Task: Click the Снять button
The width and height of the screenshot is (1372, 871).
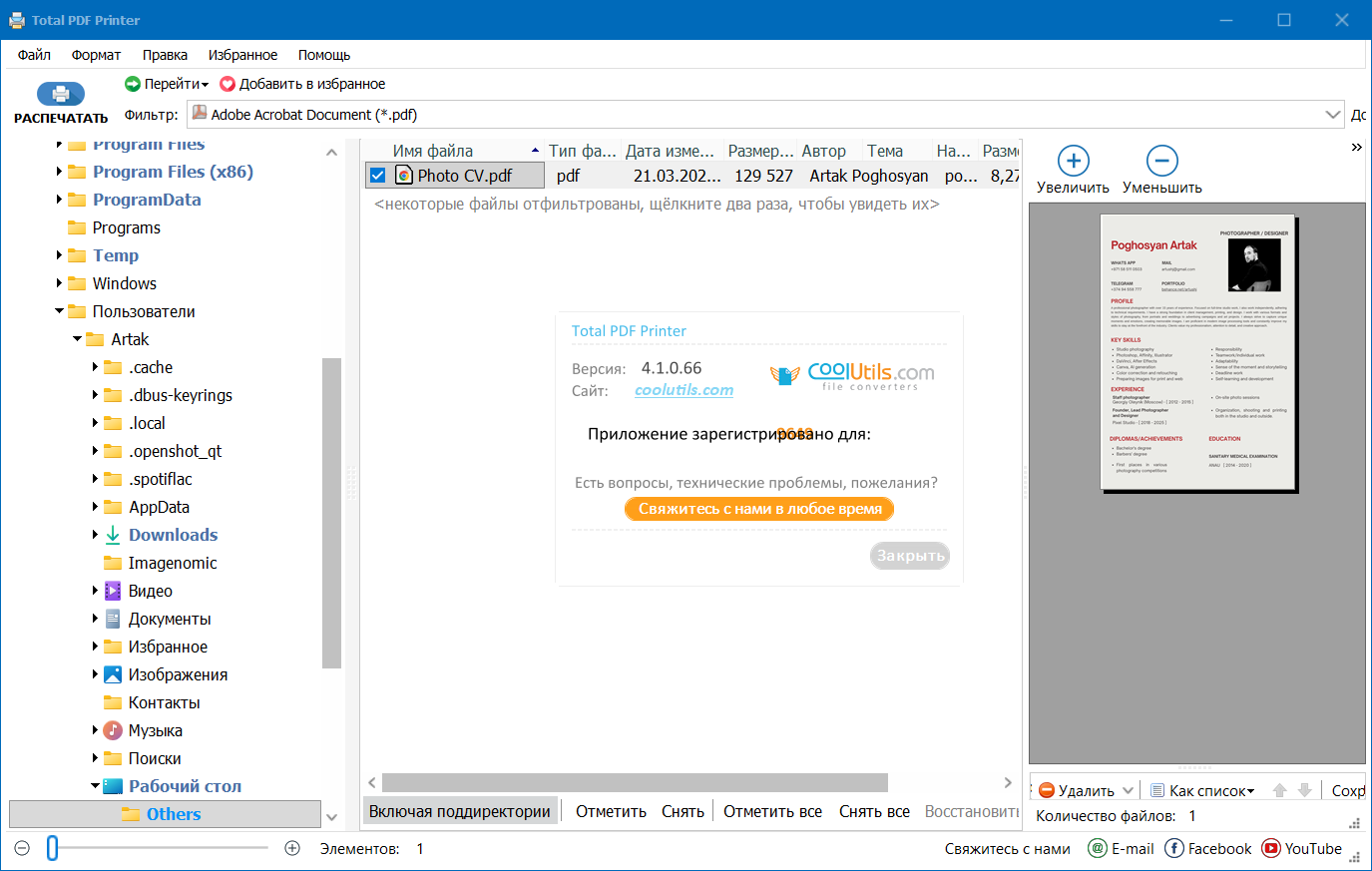Action: (x=683, y=811)
